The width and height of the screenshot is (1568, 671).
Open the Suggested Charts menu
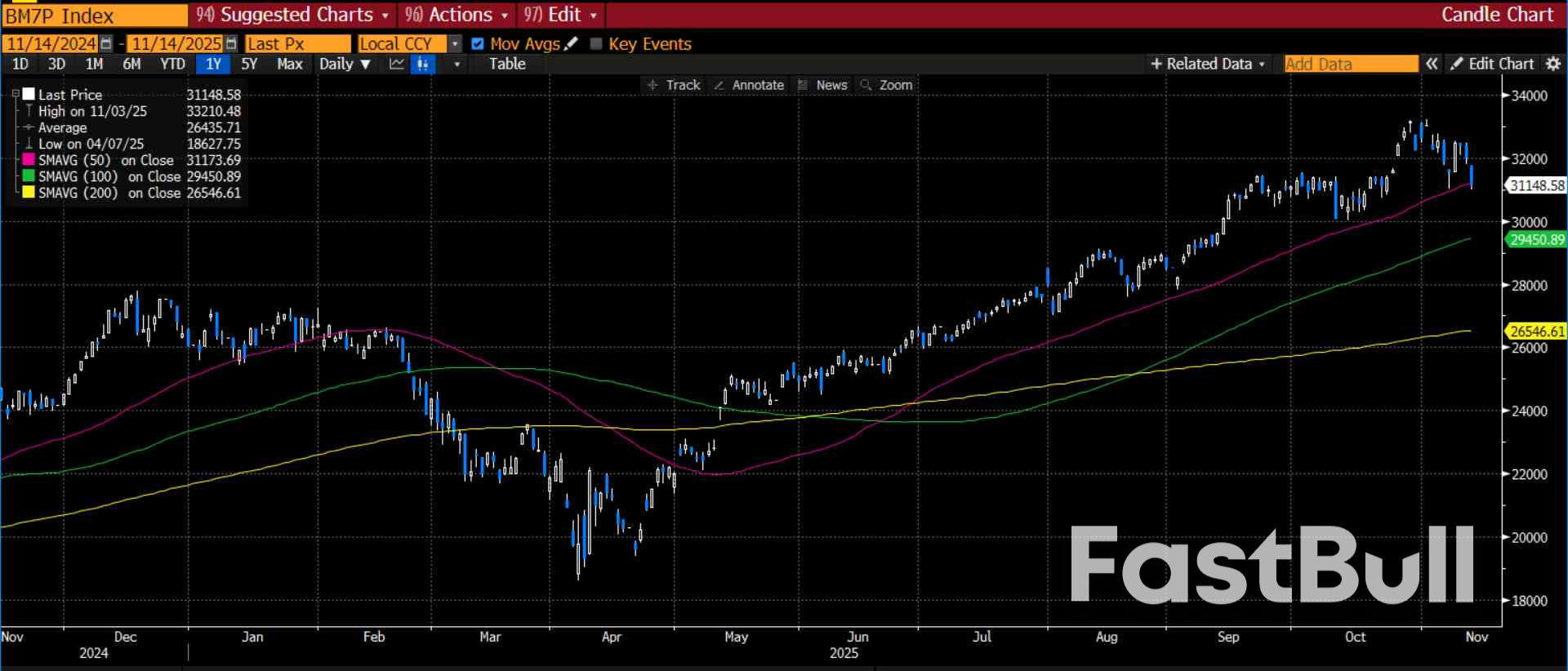tap(292, 15)
